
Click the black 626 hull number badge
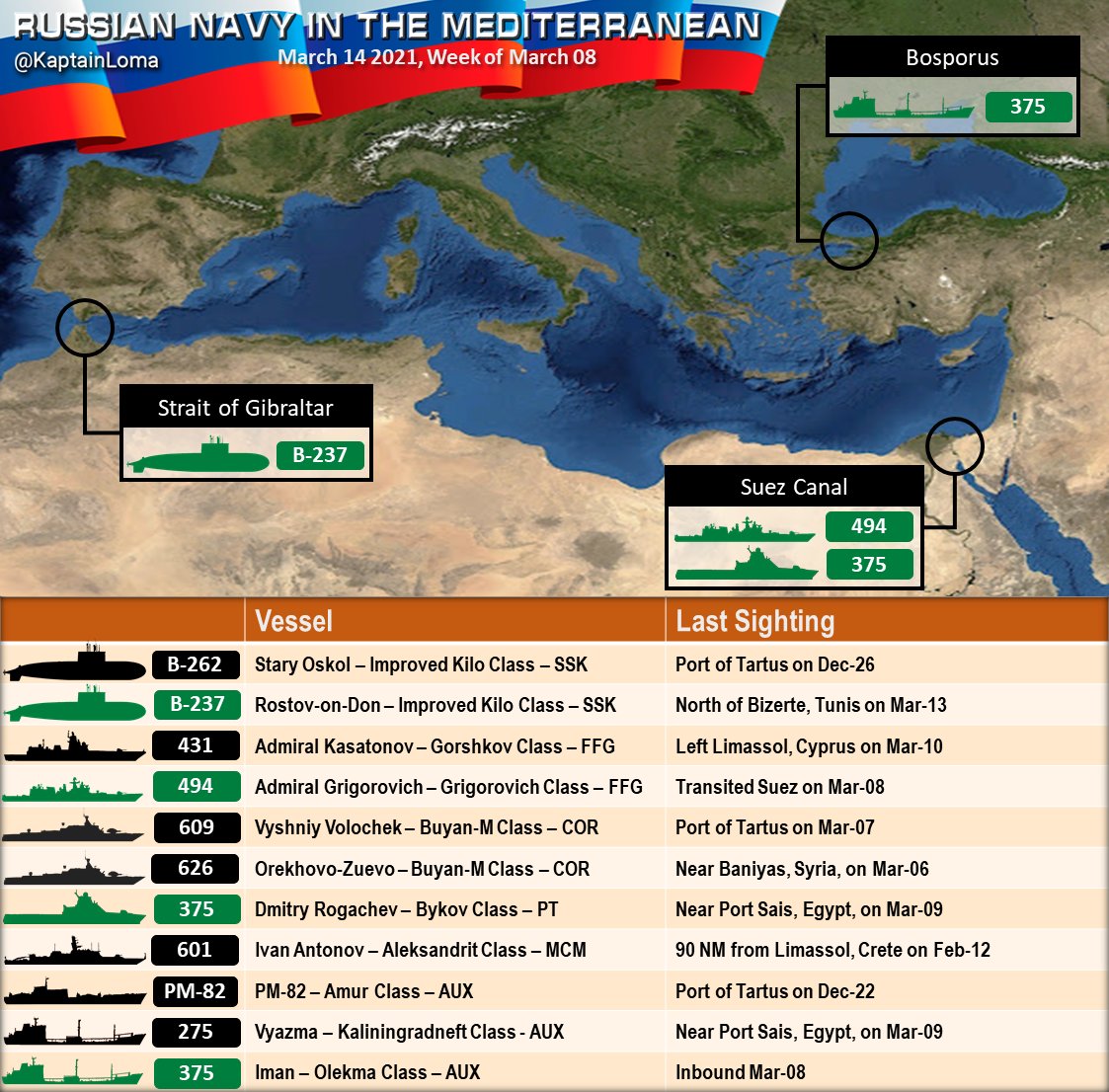pyautogui.click(x=196, y=868)
